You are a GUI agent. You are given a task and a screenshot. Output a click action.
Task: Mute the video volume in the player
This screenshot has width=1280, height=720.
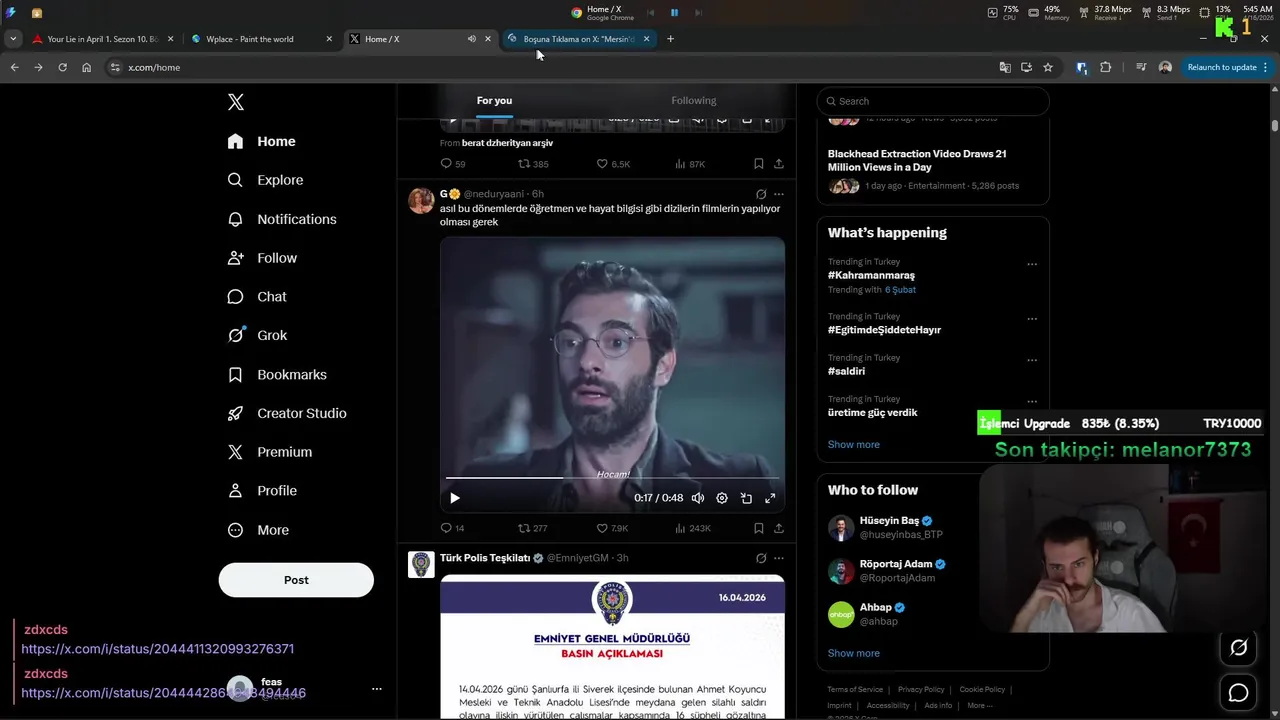pyautogui.click(x=698, y=498)
